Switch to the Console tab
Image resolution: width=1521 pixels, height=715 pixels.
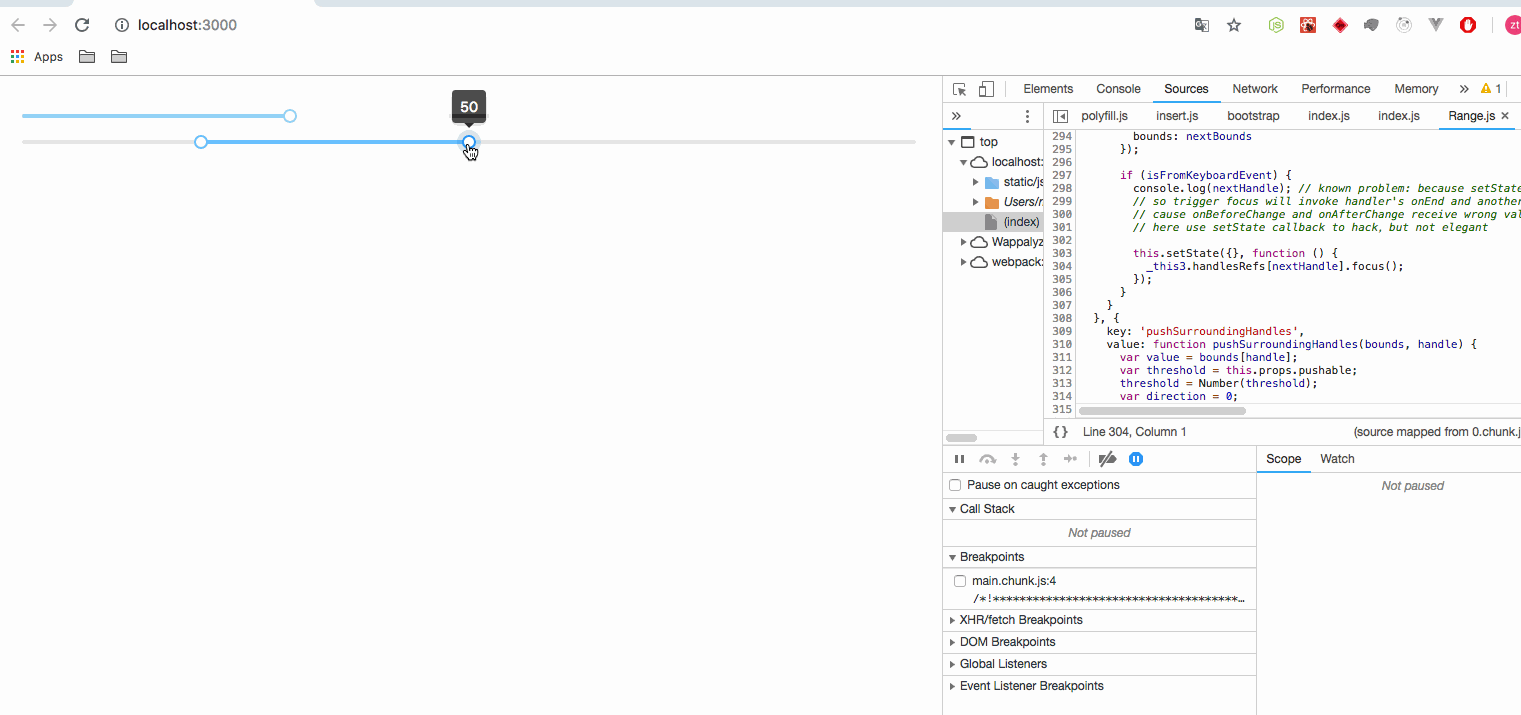tap(1118, 89)
